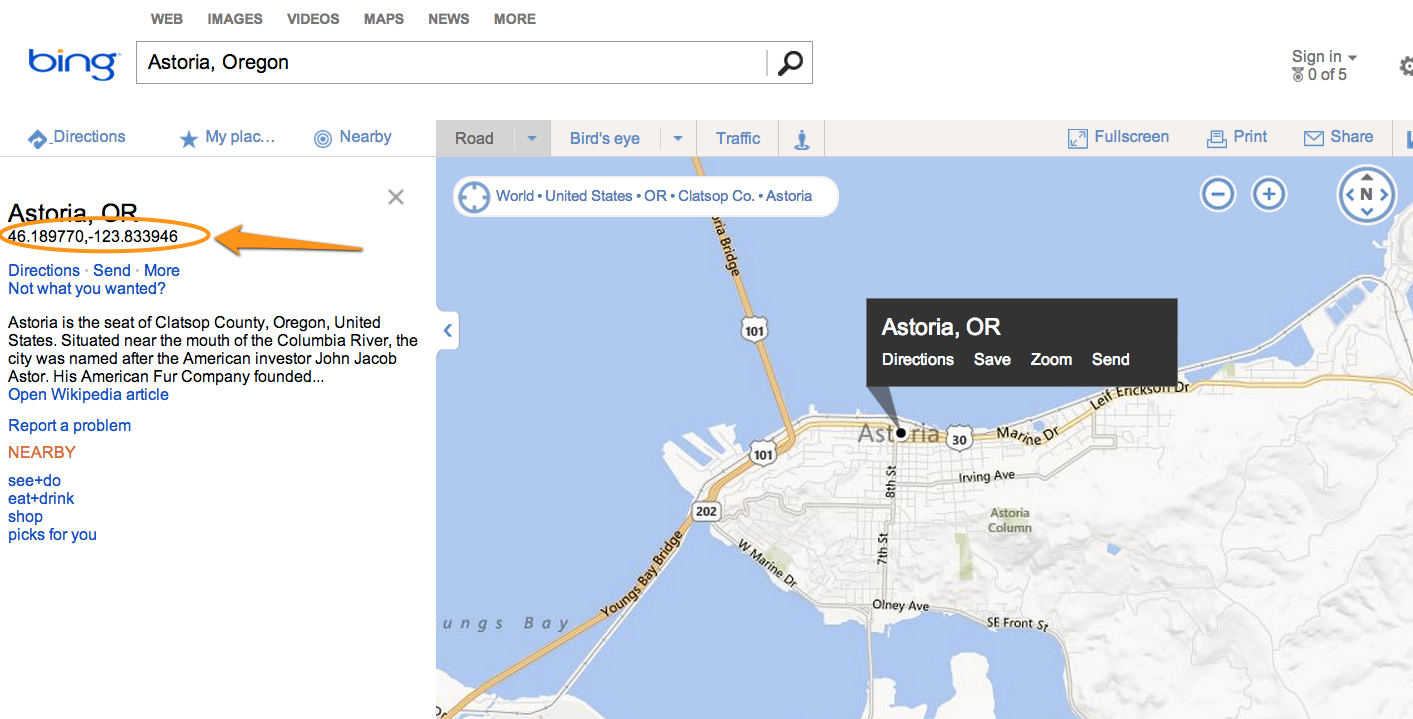Viewport: 1413px width, 719px height.
Task: Click Report a problem link
Action: point(69,425)
